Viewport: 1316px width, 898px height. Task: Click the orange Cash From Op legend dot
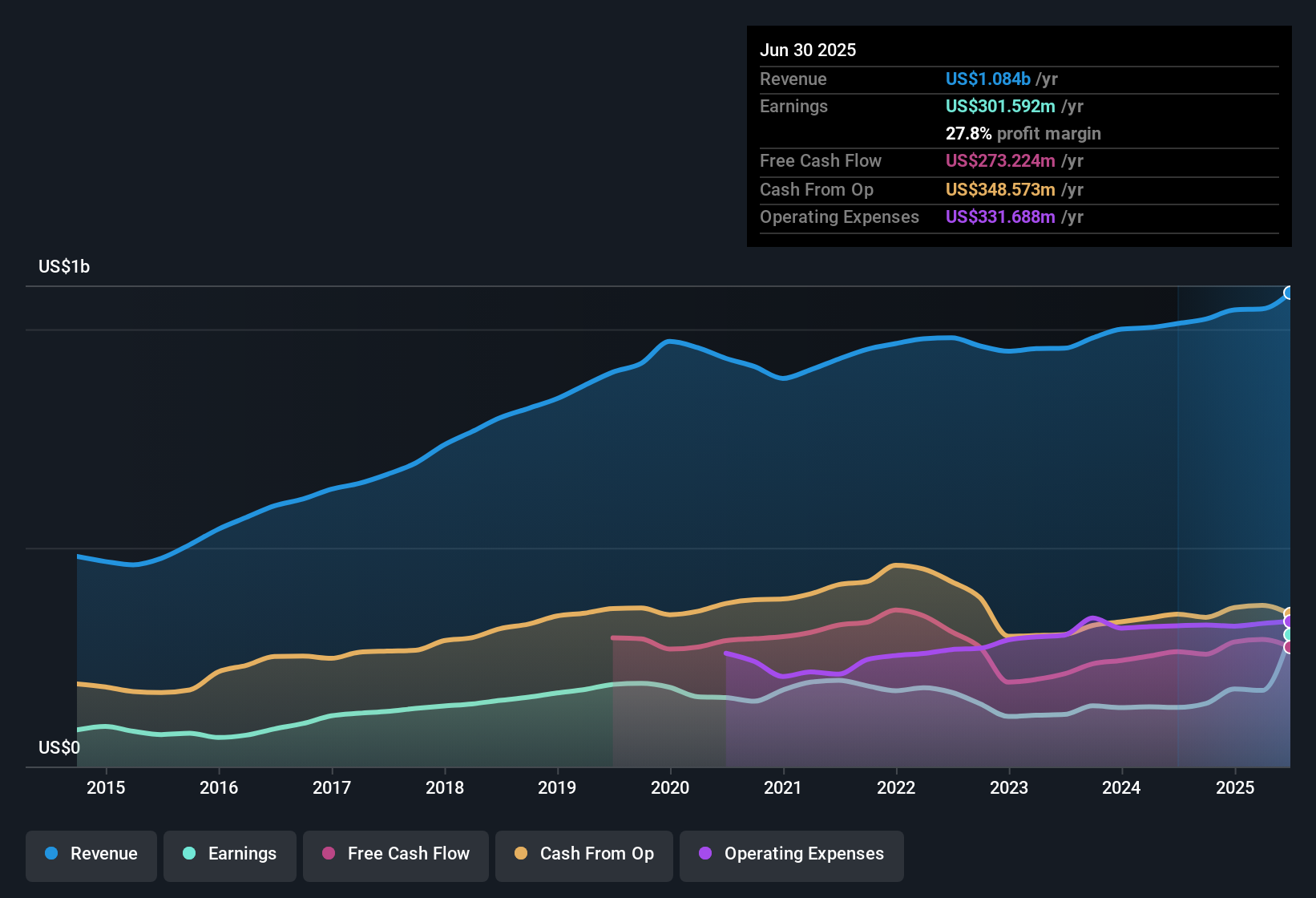pos(520,854)
